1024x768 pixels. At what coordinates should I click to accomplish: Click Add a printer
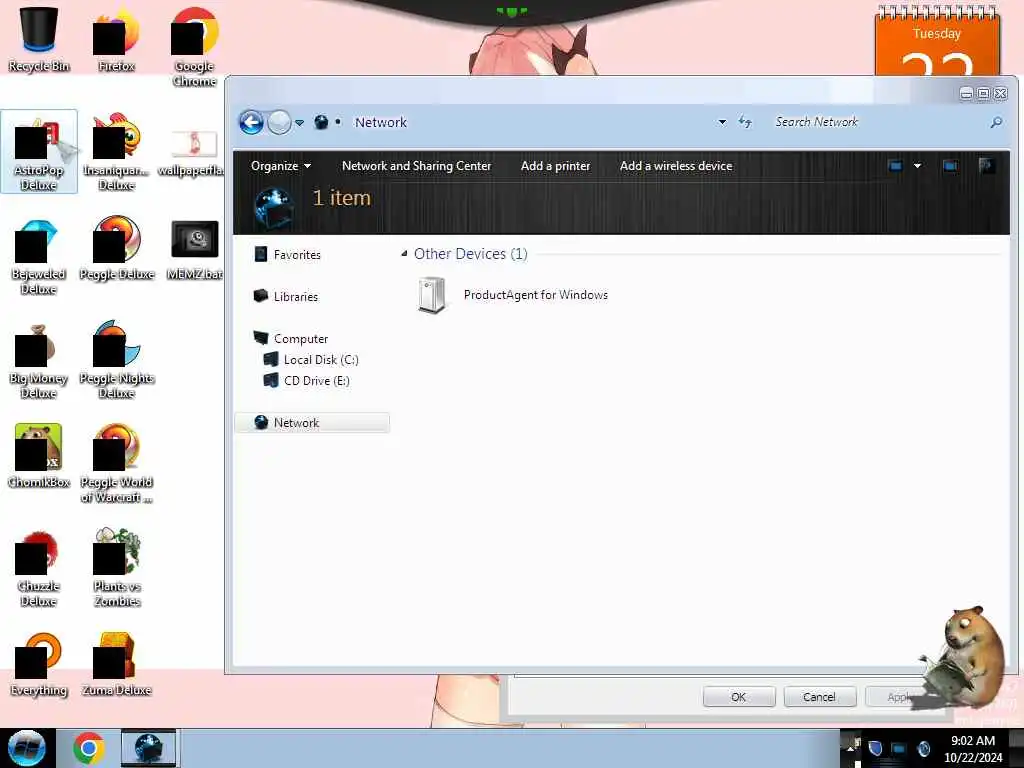[555, 166]
